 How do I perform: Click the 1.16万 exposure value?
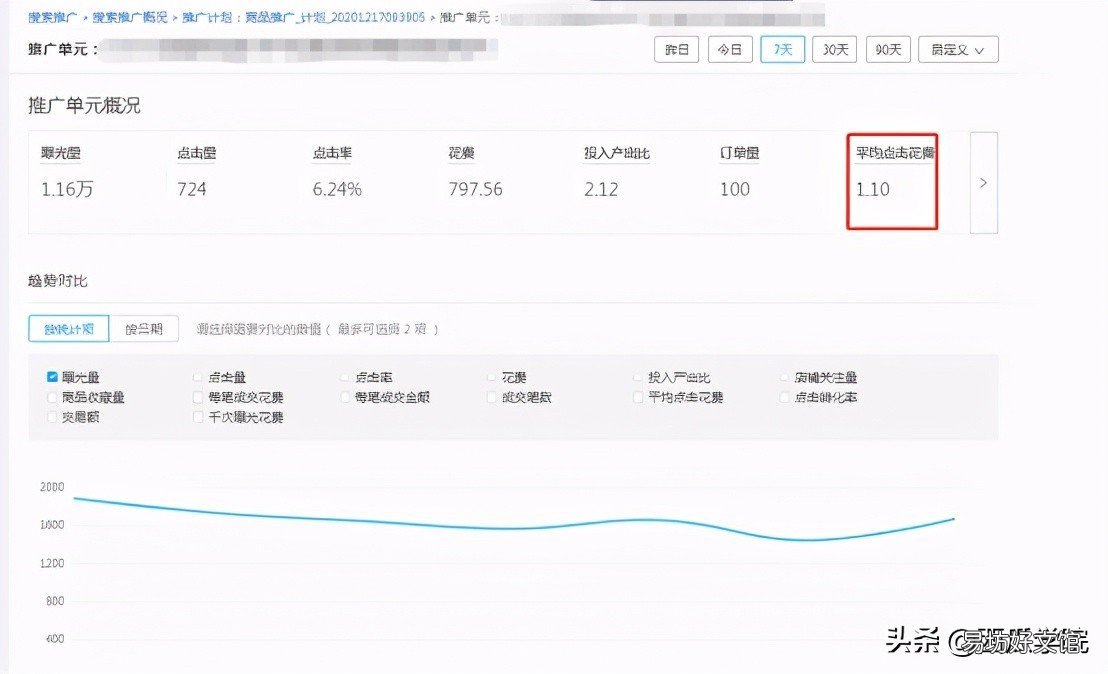(x=67, y=189)
